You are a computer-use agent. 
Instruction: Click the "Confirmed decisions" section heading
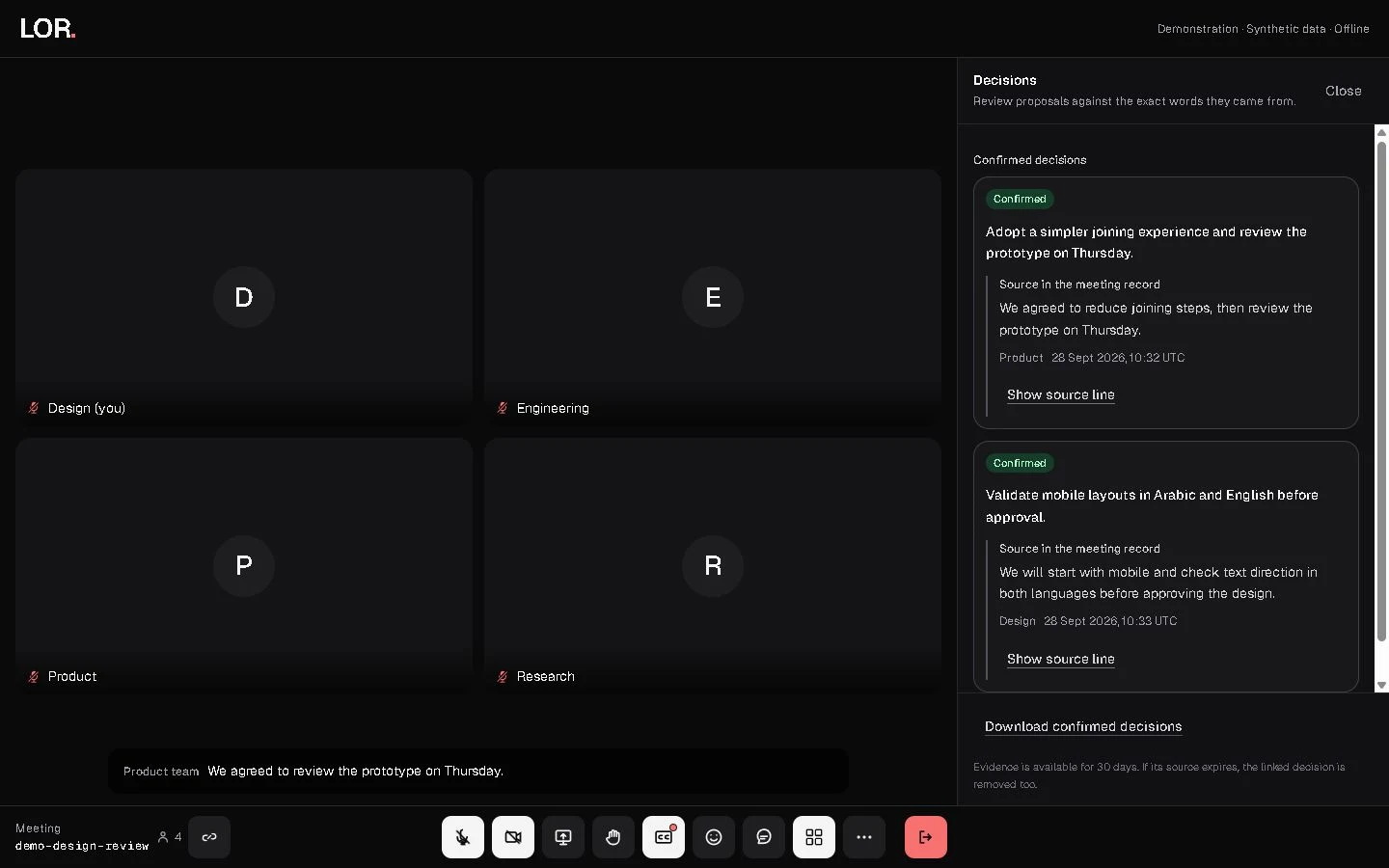(x=1029, y=160)
